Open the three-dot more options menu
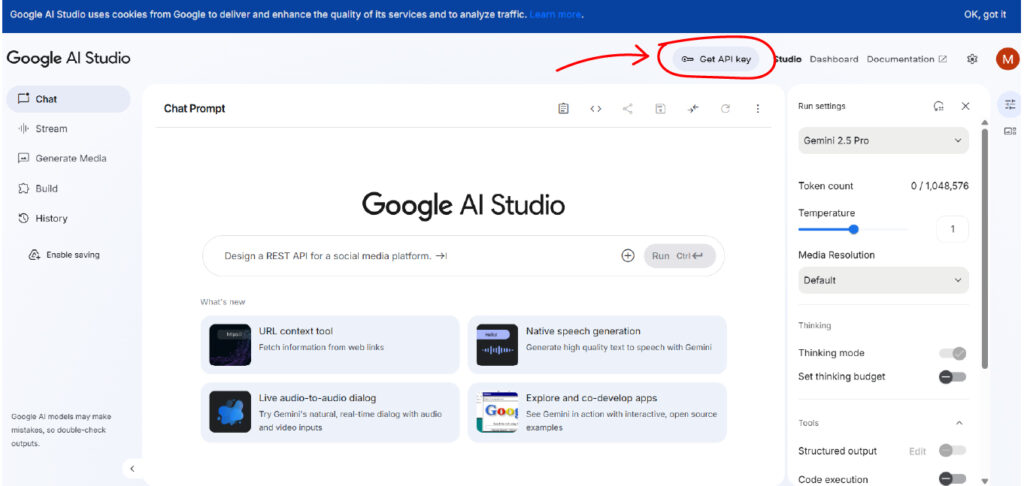1024x486 pixels. [x=757, y=109]
